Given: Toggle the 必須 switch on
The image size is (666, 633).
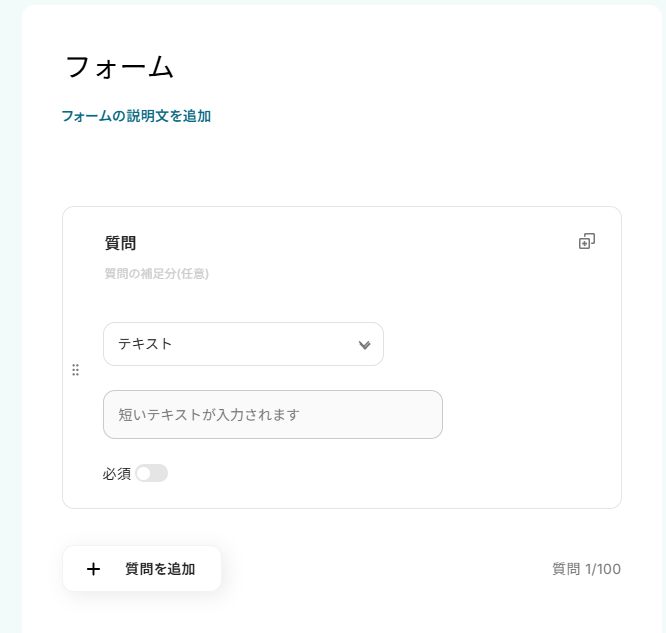Looking at the screenshot, I should (x=152, y=473).
